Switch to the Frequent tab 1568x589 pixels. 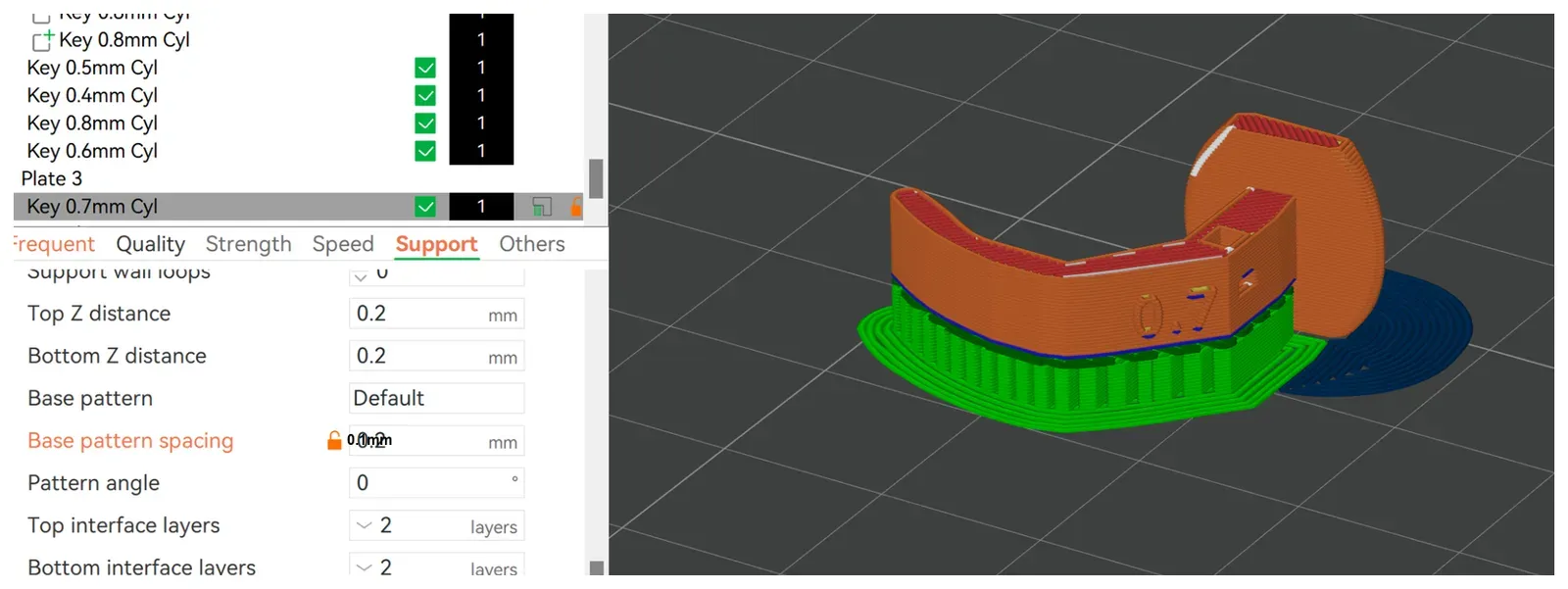tap(54, 244)
